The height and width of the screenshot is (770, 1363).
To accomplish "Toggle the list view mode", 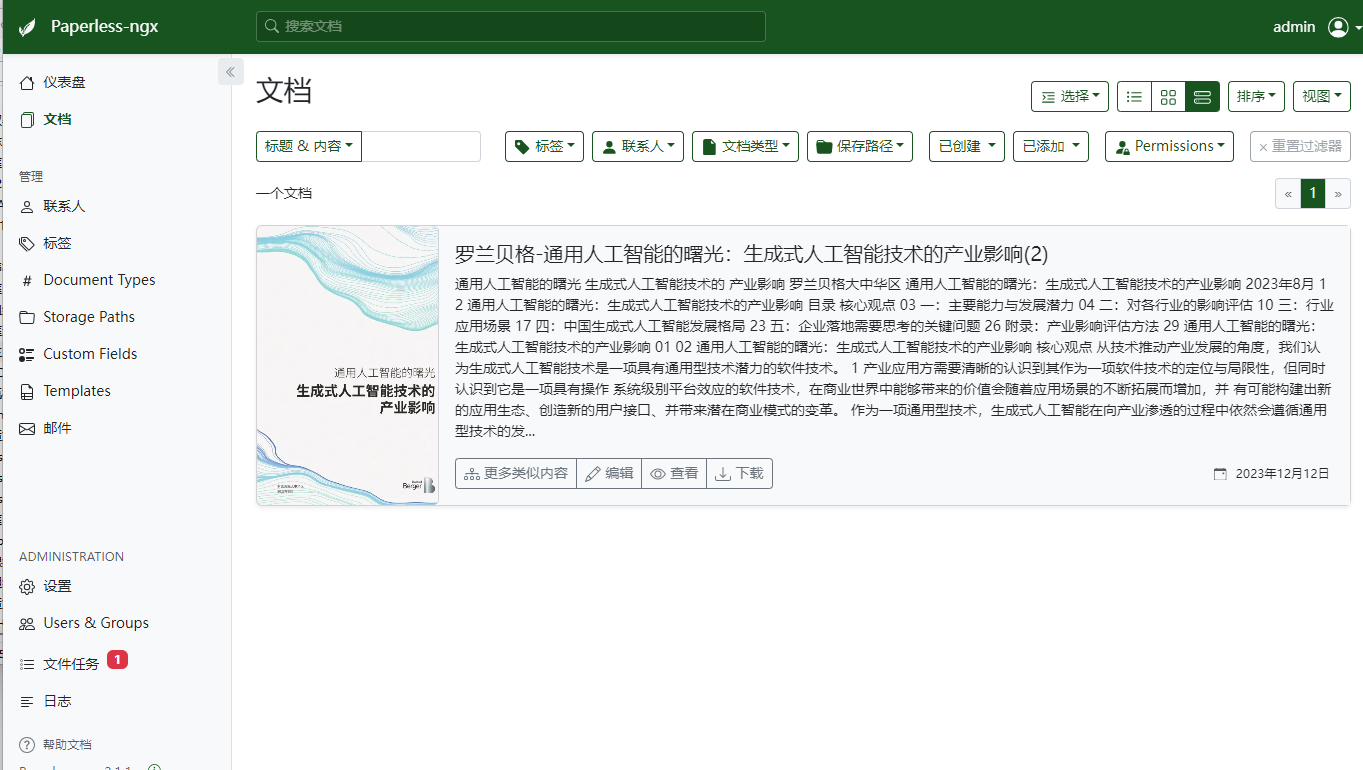I will click(1133, 96).
